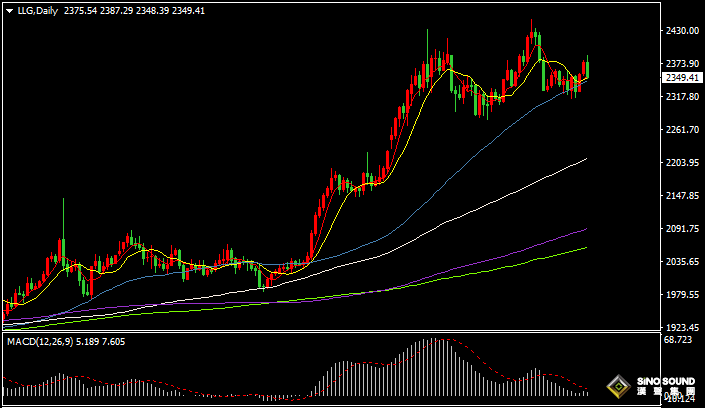Click the 2203.95 price axis label

point(681,163)
